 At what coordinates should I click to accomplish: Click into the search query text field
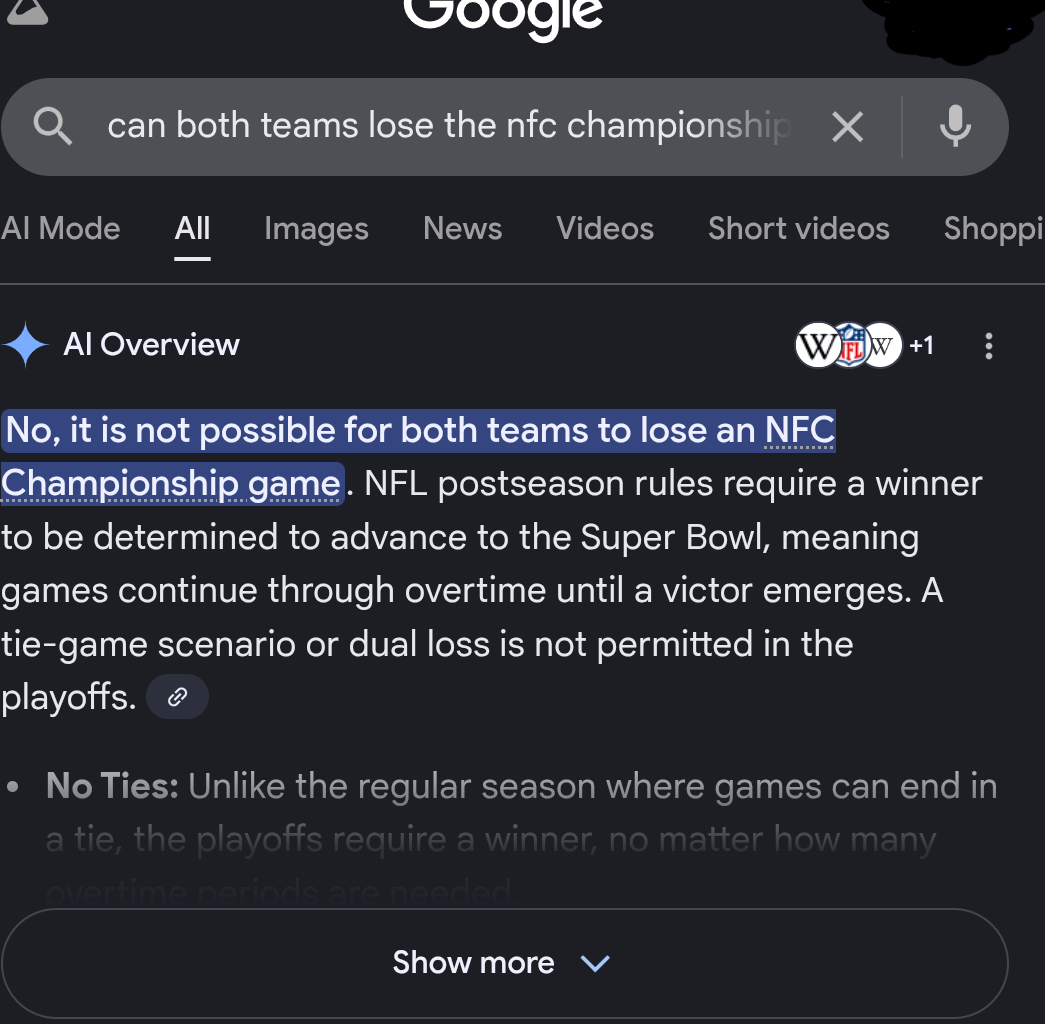tap(450, 127)
